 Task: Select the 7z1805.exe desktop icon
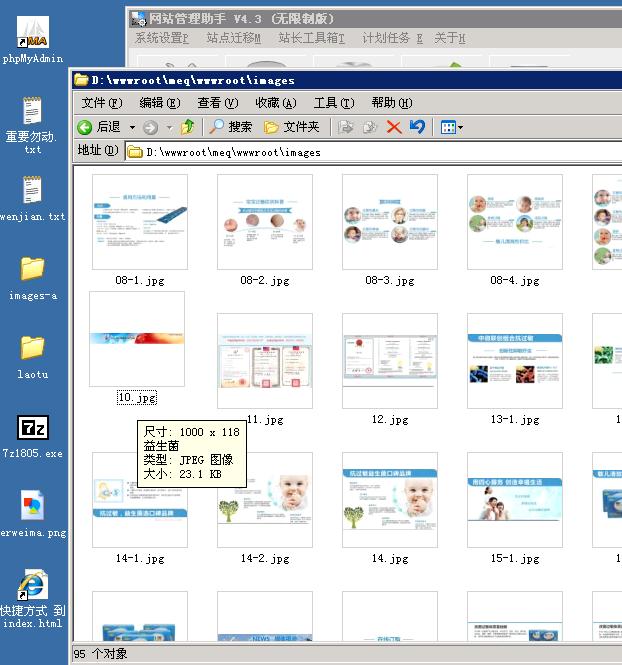click(x=33, y=429)
